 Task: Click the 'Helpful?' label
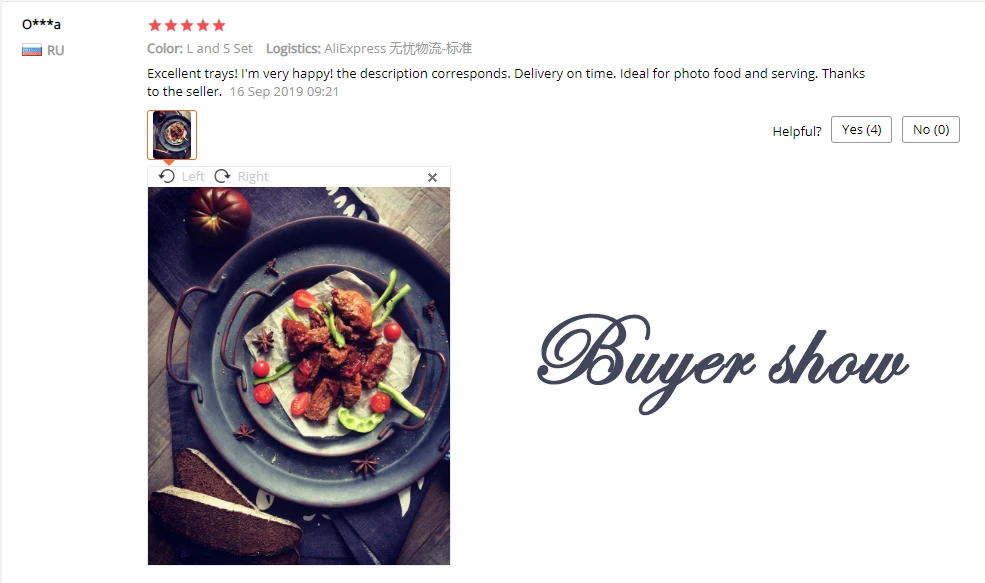coord(797,131)
